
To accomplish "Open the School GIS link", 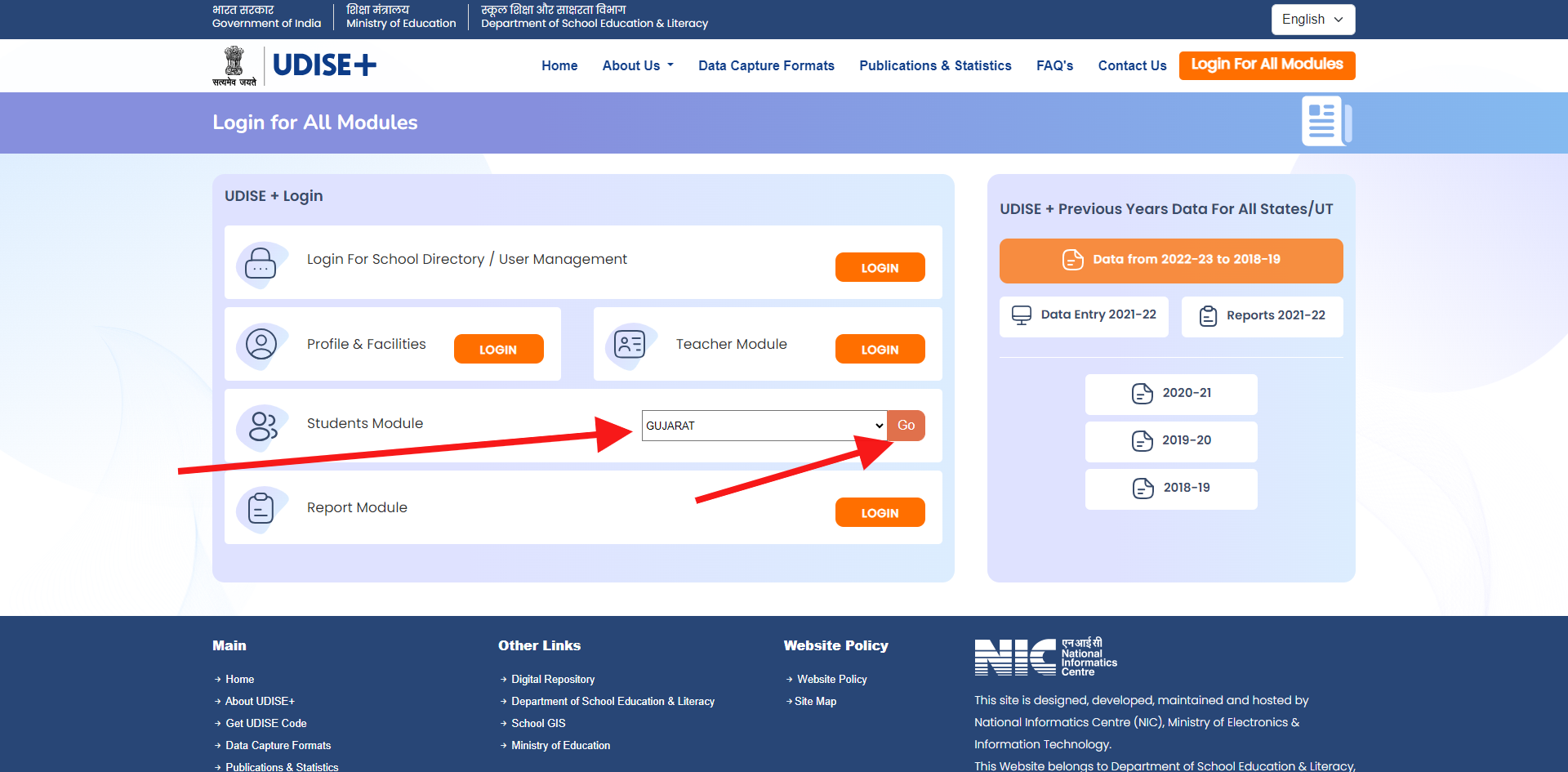I will (537, 723).
